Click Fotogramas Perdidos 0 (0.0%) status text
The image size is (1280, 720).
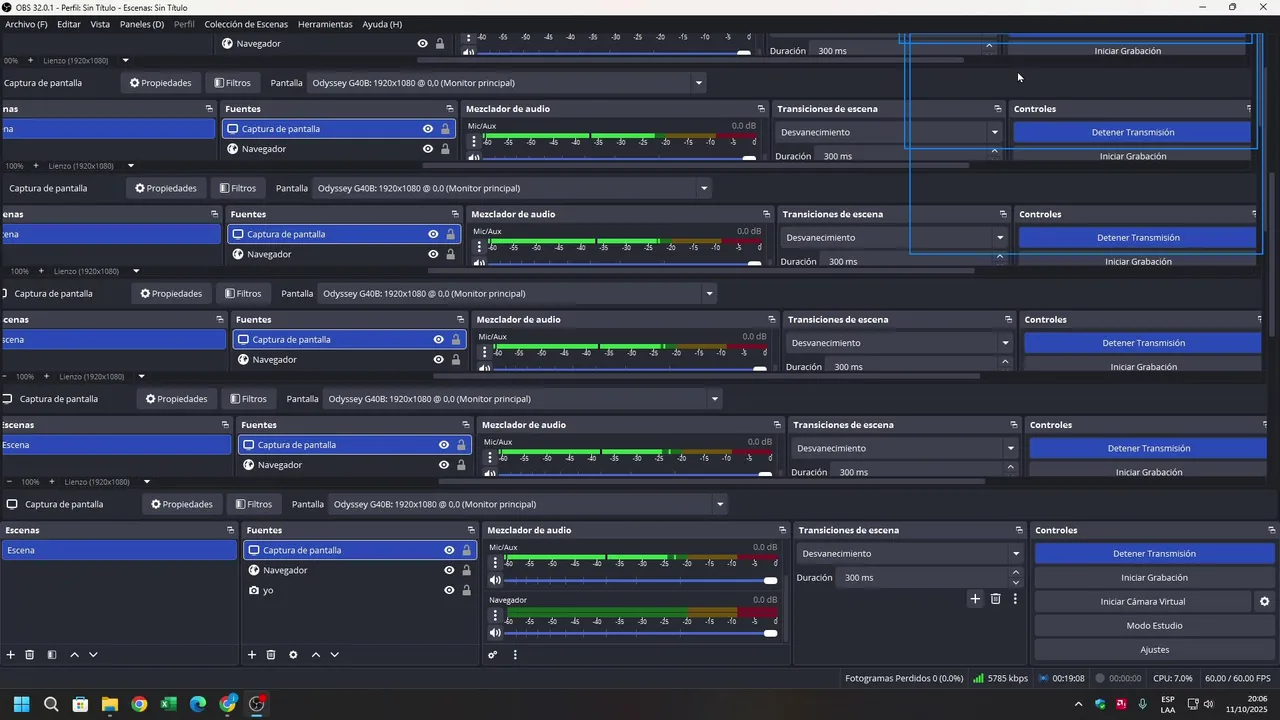pyautogui.click(x=904, y=678)
